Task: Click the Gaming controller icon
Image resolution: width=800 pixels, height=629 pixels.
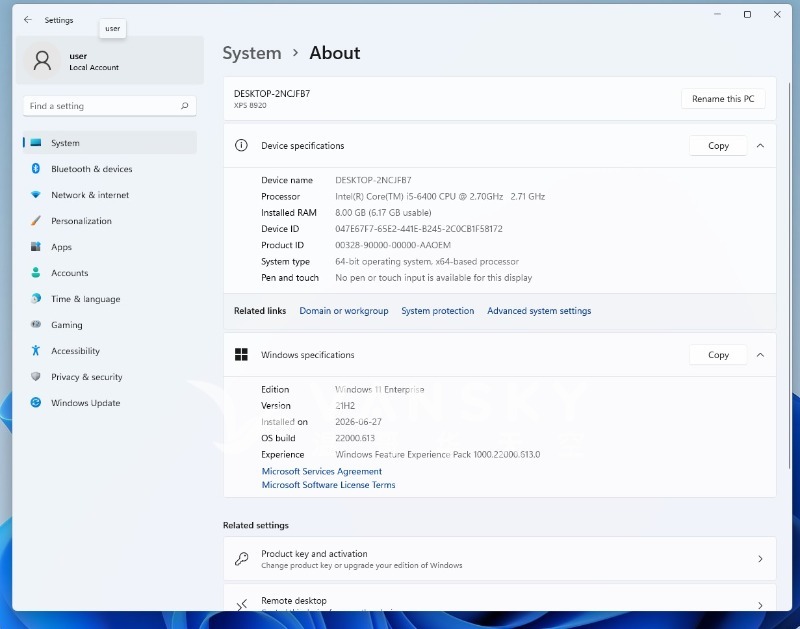Action: 36,324
